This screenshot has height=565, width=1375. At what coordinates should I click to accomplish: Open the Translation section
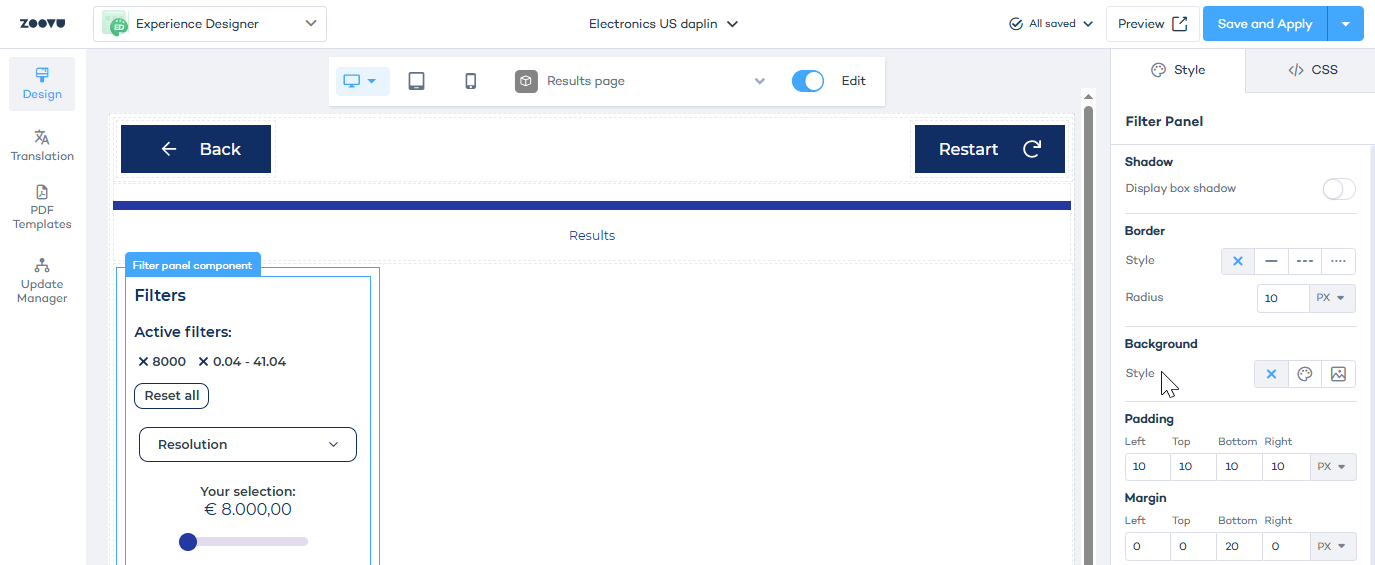pos(42,146)
